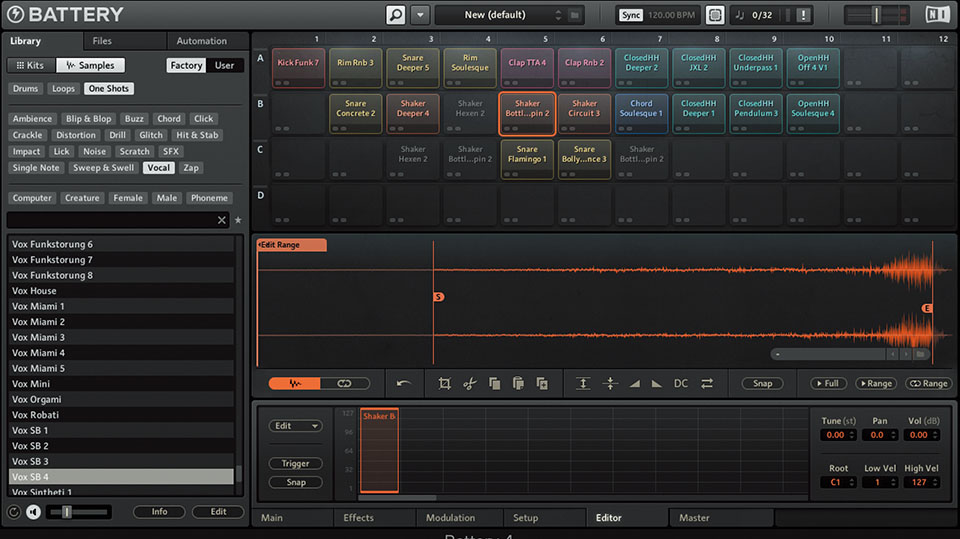Select User content filter

[224, 65]
